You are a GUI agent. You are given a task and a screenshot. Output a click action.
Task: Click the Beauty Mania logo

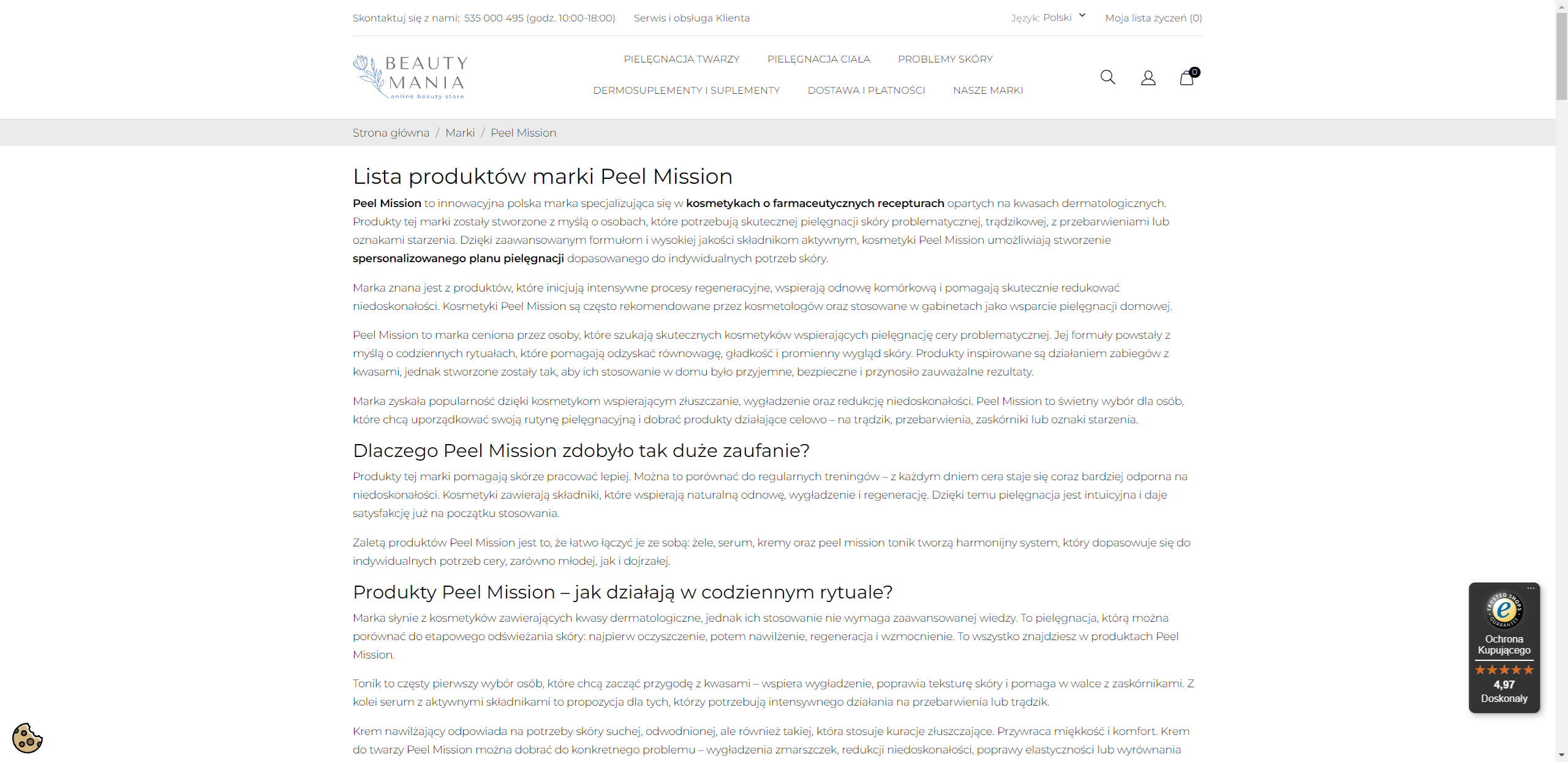[410, 76]
